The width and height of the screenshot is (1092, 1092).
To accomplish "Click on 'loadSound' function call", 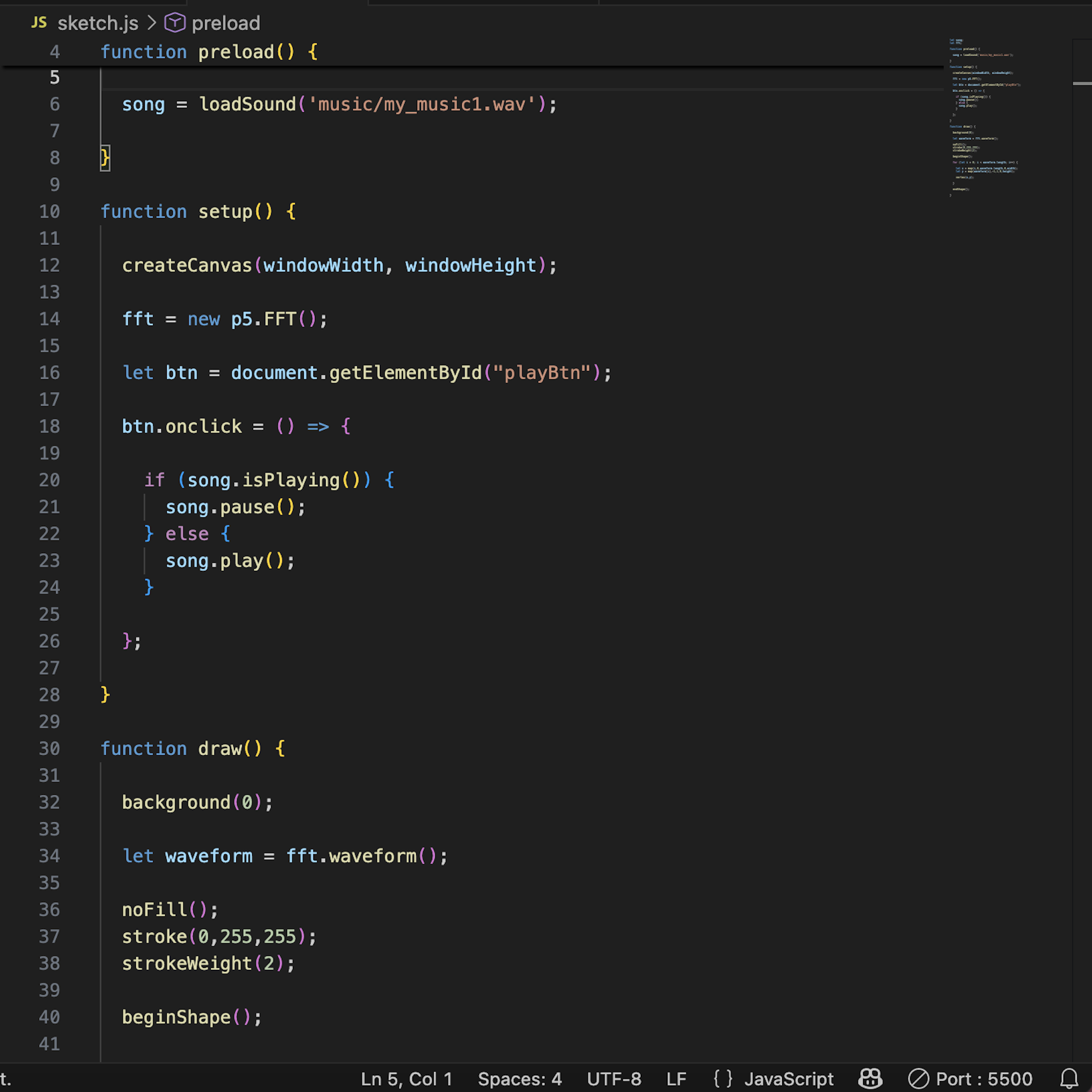I will tap(247, 104).
